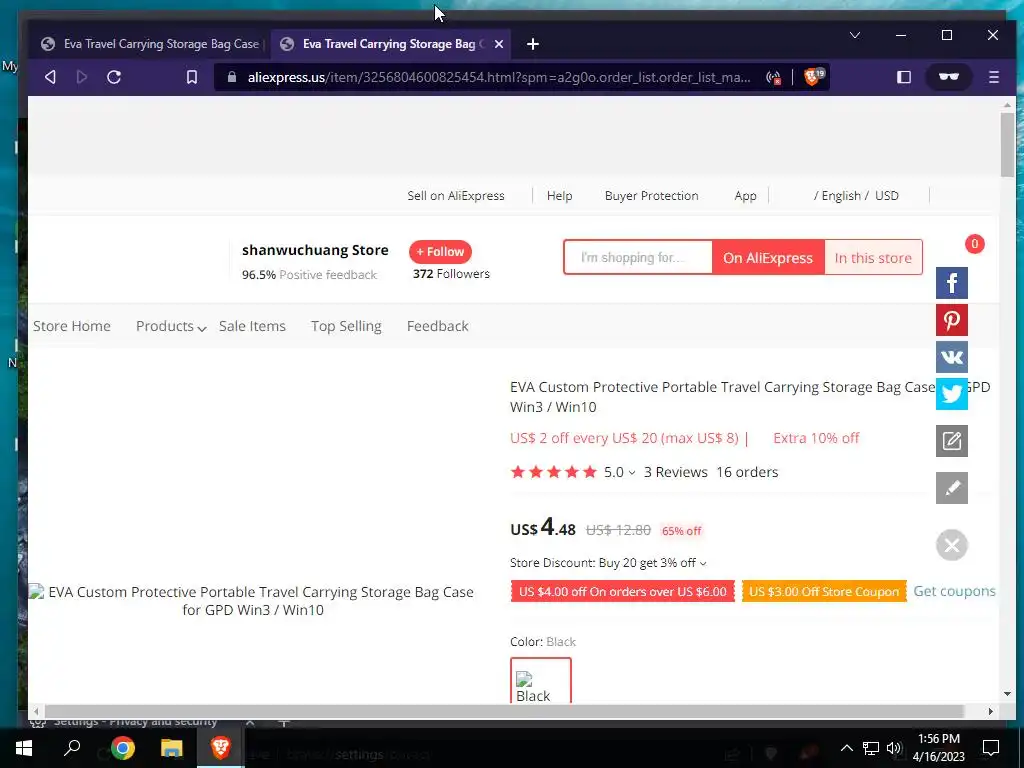The height and width of the screenshot is (768, 1024).
Task: Focus the I'm shopping for search field
Action: pyautogui.click(x=638, y=257)
